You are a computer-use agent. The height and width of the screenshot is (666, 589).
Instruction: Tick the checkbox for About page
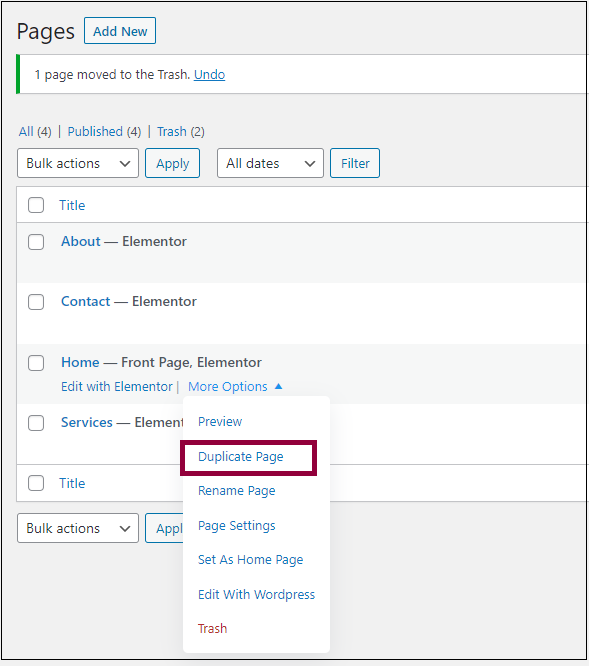[x=36, y=242]
